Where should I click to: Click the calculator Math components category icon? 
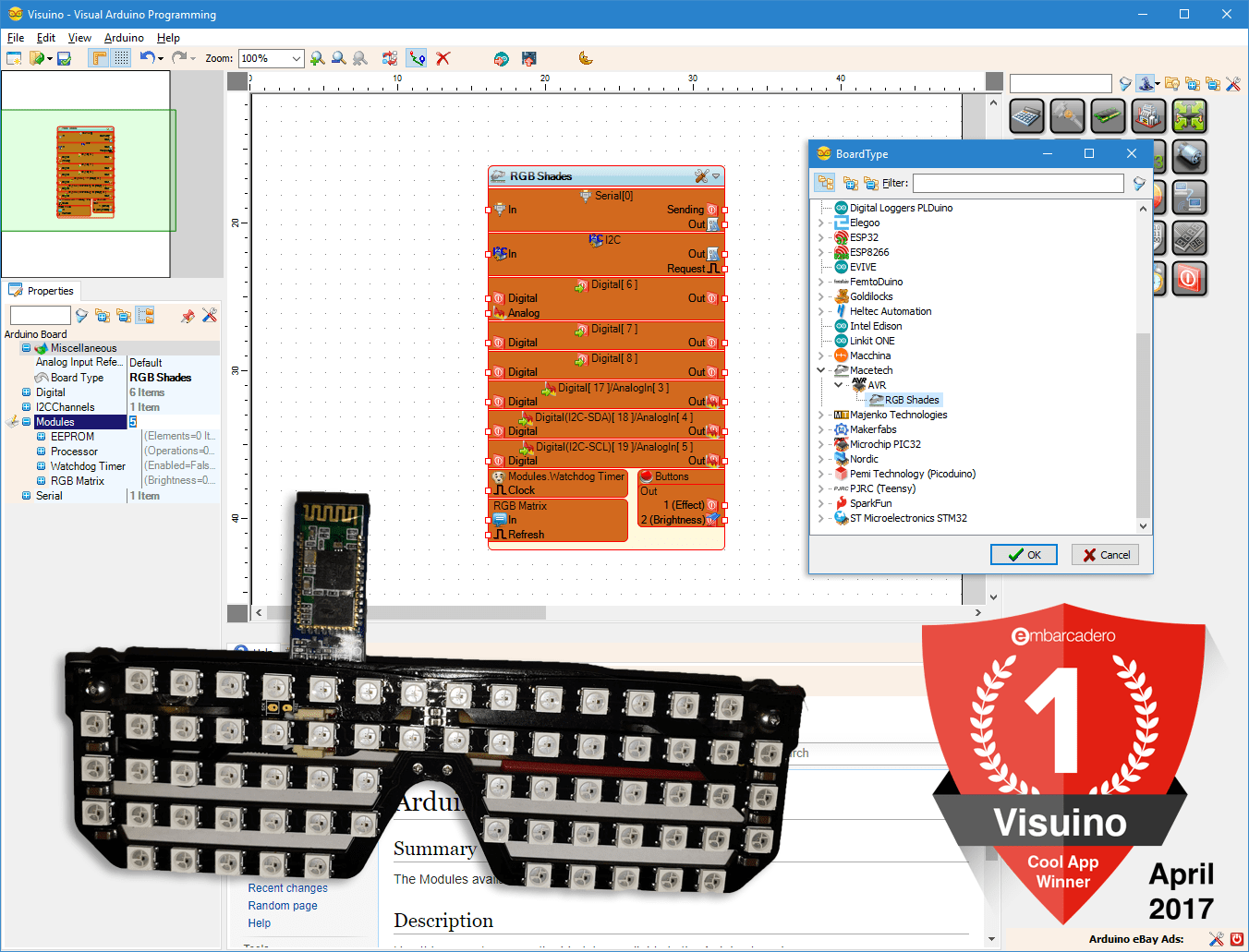(x=1026, y=116)
